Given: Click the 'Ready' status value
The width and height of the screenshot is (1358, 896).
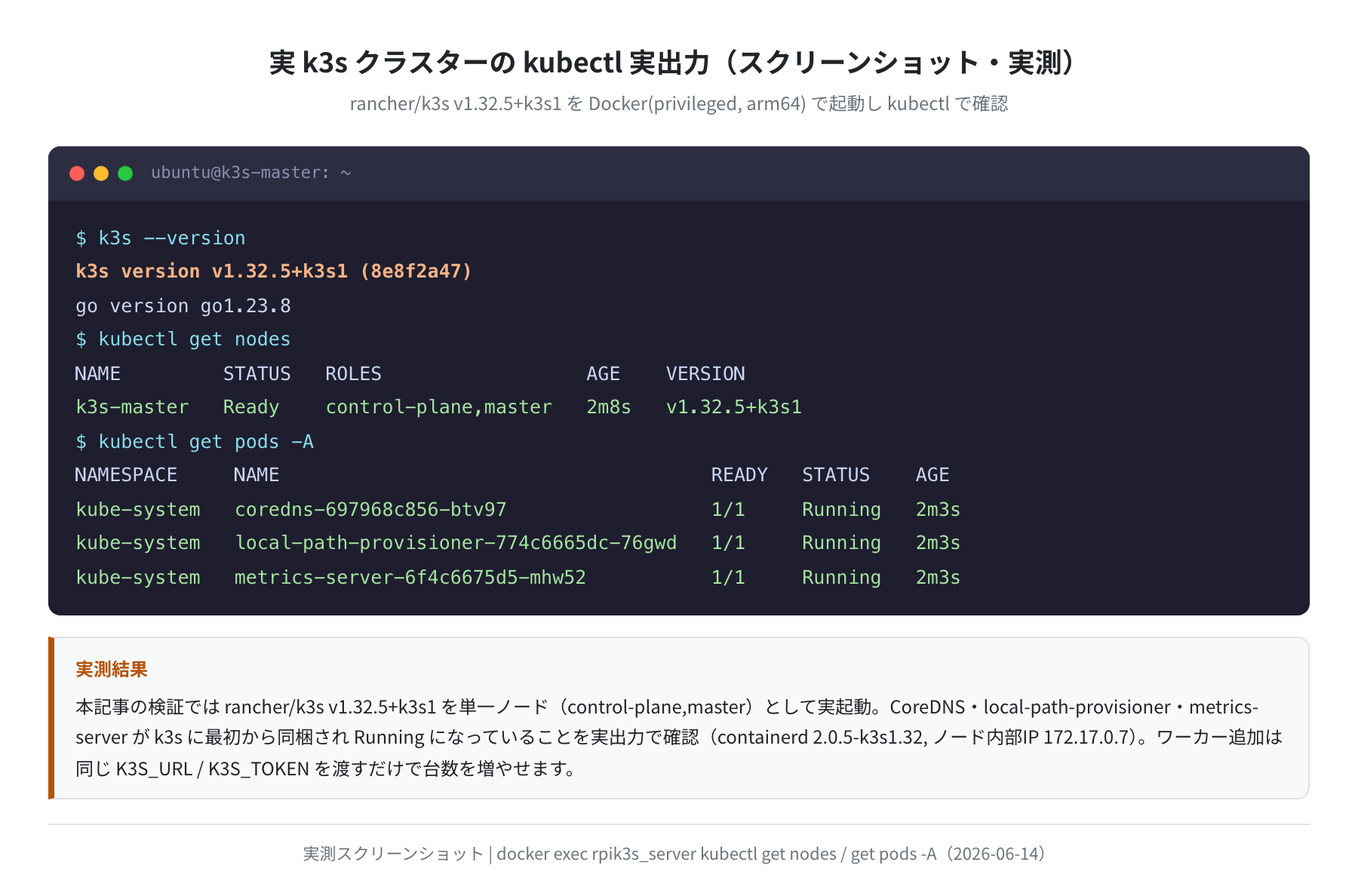Looking at the screenshot, I should (251, 407).
